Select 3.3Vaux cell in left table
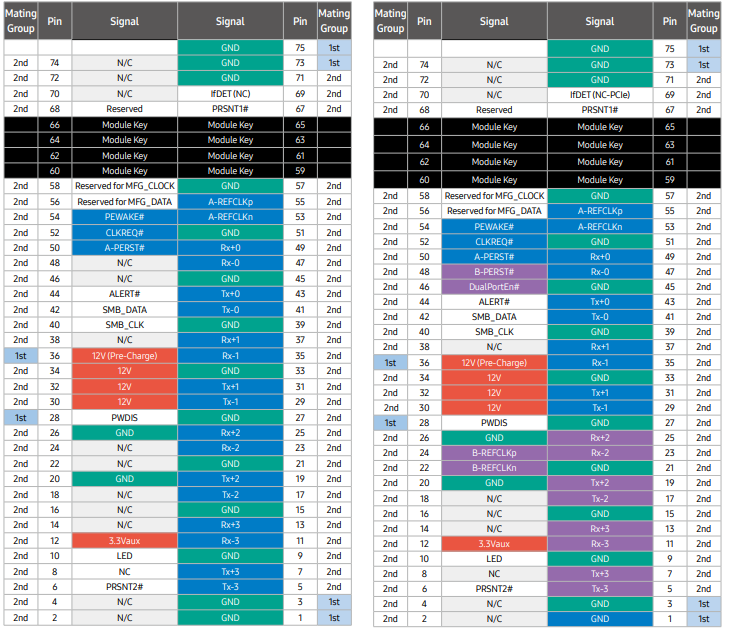The height and width of the screenshot is (639, 731). tap(124, 540)
